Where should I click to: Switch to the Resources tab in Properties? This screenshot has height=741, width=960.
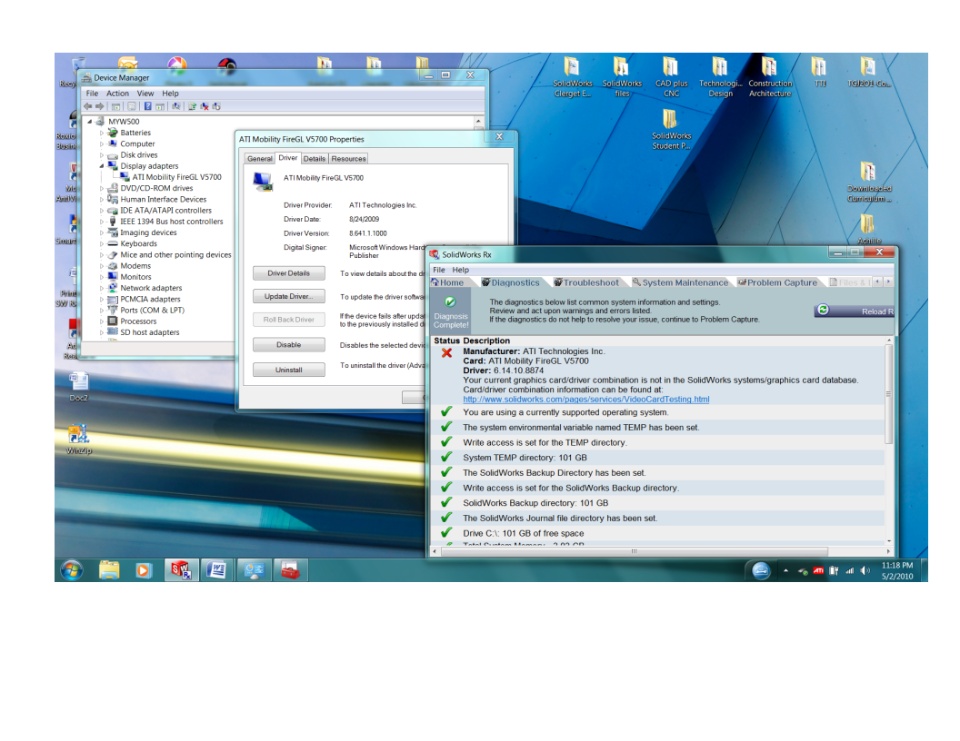pyautogui.click(x=348, y=159)
